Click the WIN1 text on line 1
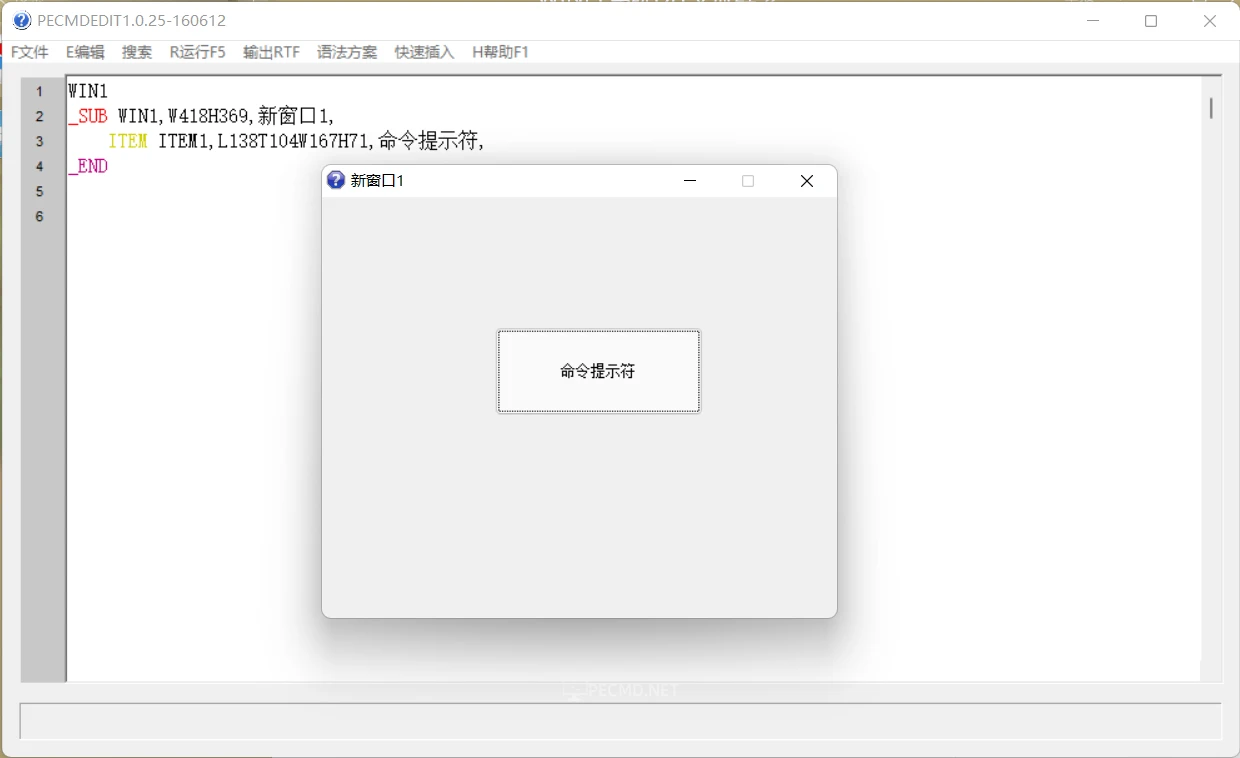This screenshot has width=1240, height=758. click(88, 91)
